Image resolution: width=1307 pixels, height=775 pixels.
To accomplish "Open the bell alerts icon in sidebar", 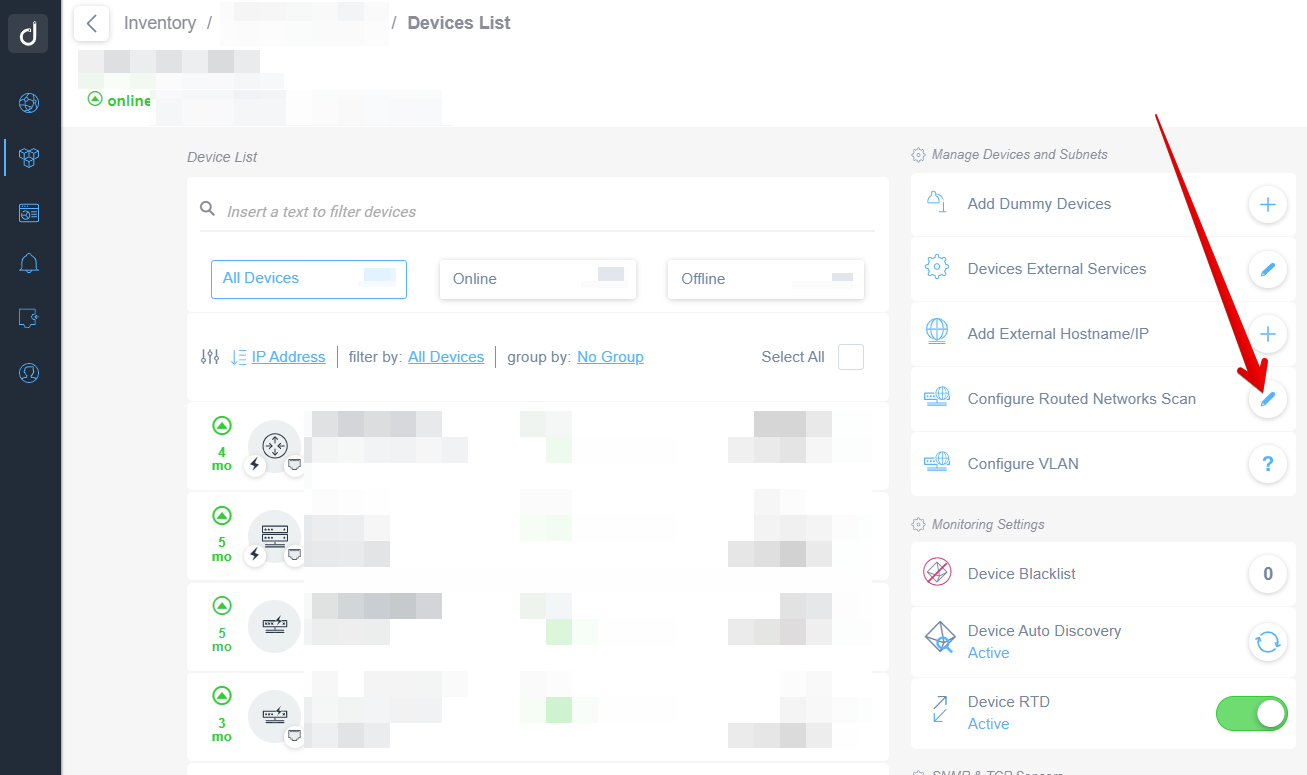I will (x=29, y=264).
